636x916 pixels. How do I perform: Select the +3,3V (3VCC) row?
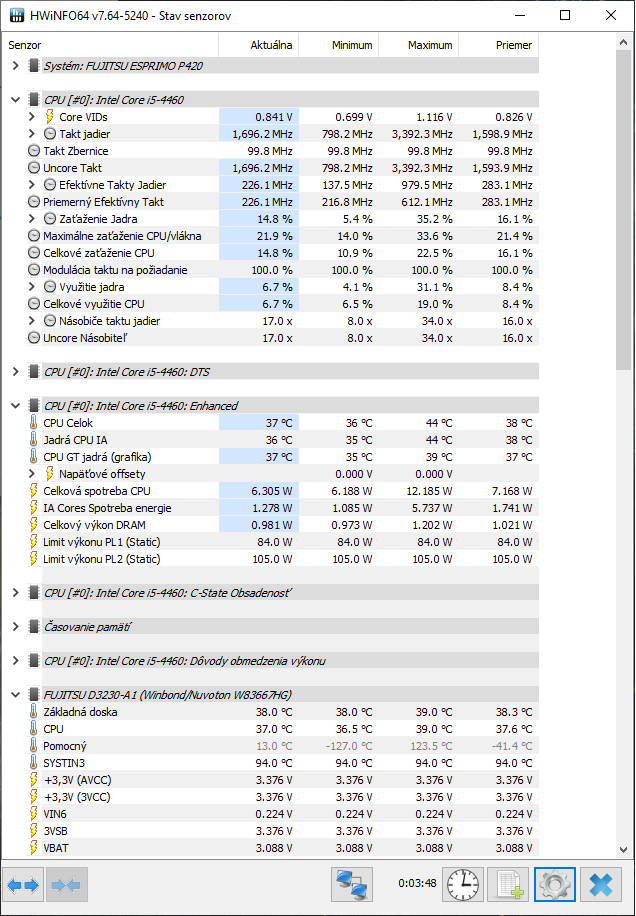click(x=282, y=796)
